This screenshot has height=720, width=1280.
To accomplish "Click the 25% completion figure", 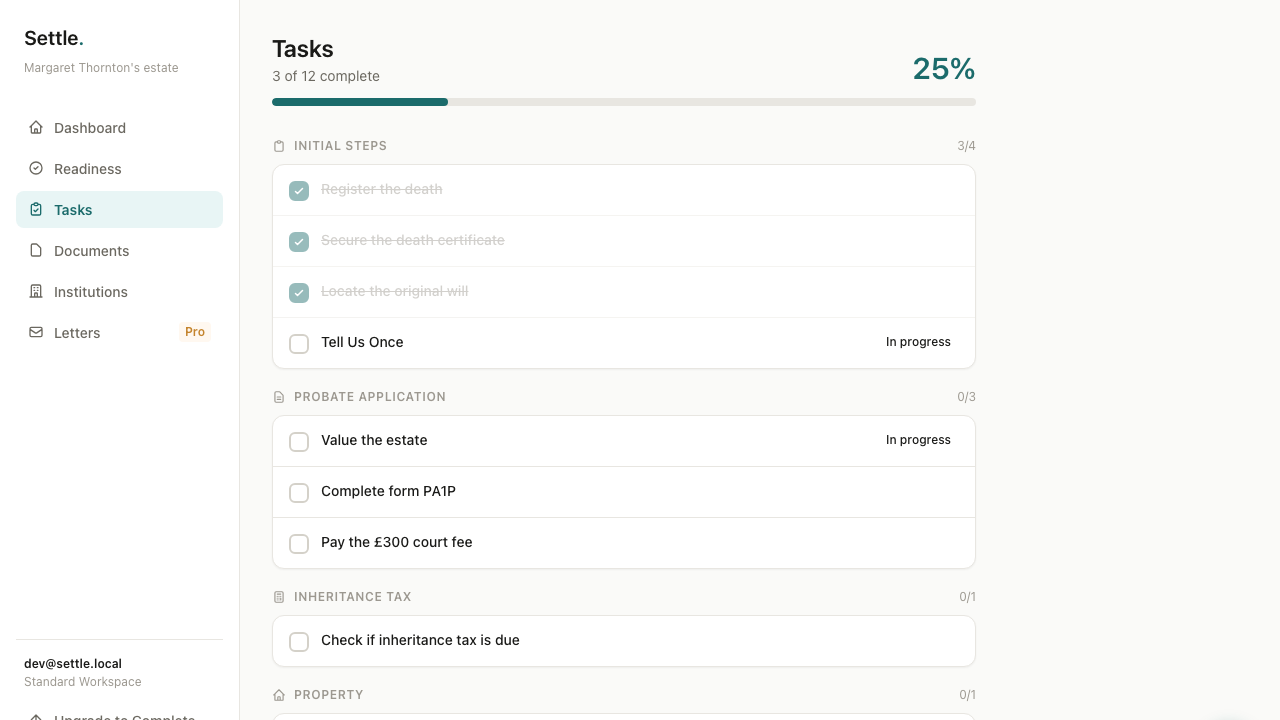I will click(943, 68).
